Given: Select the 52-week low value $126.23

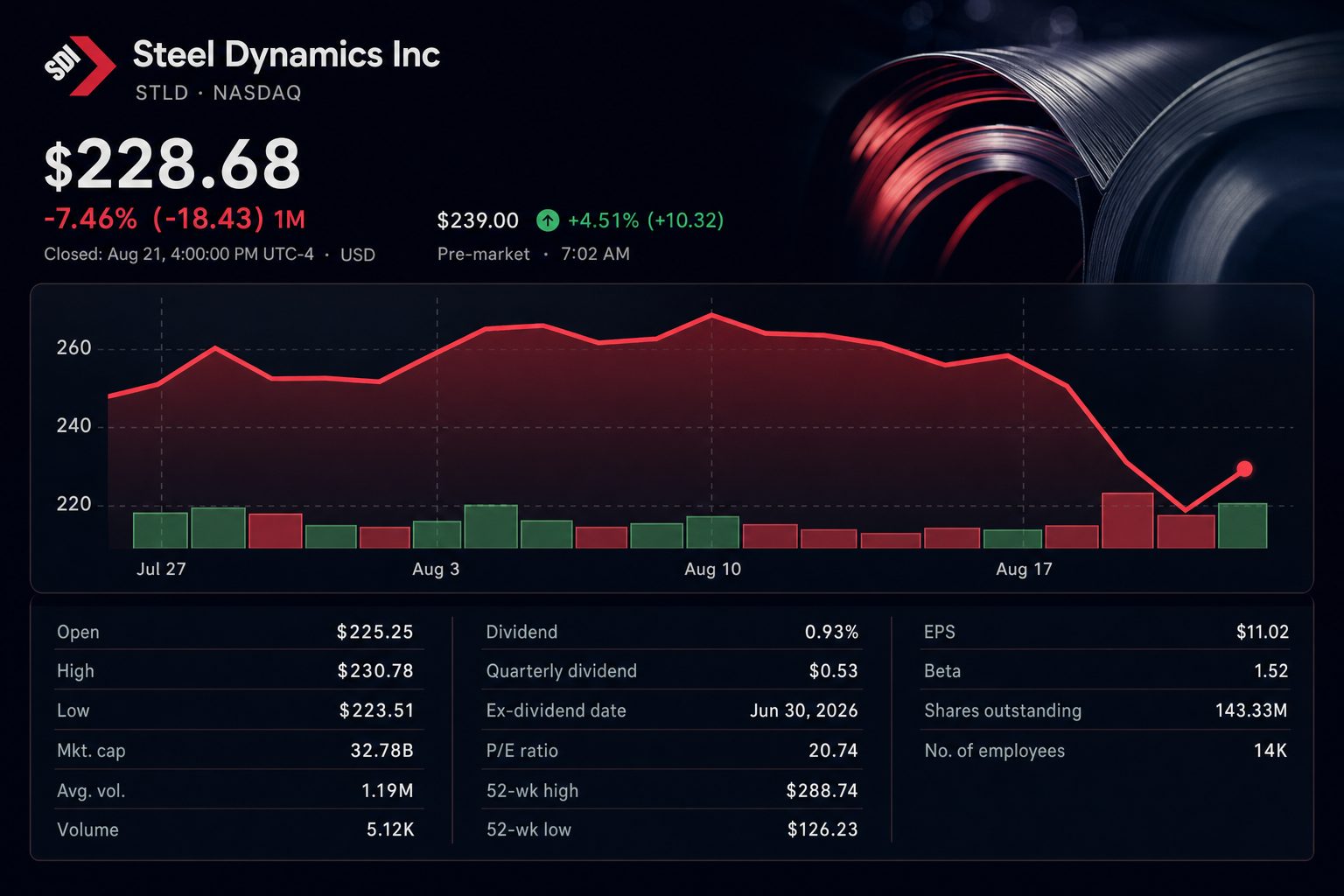Looking at the screenshot, I should pyautogui.click(x=823, y=829).
